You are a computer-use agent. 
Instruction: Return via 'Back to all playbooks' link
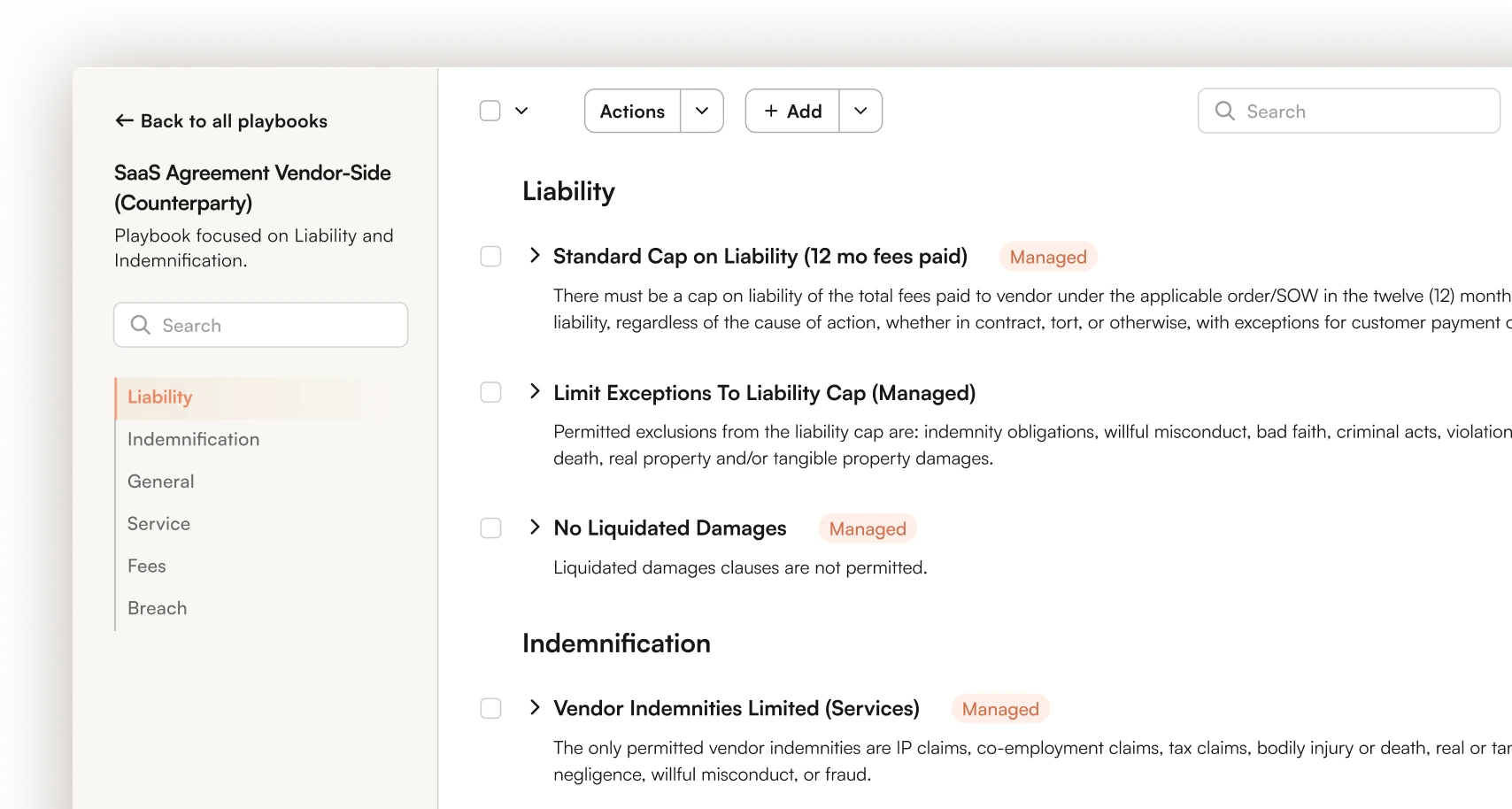tap(221, 121)
